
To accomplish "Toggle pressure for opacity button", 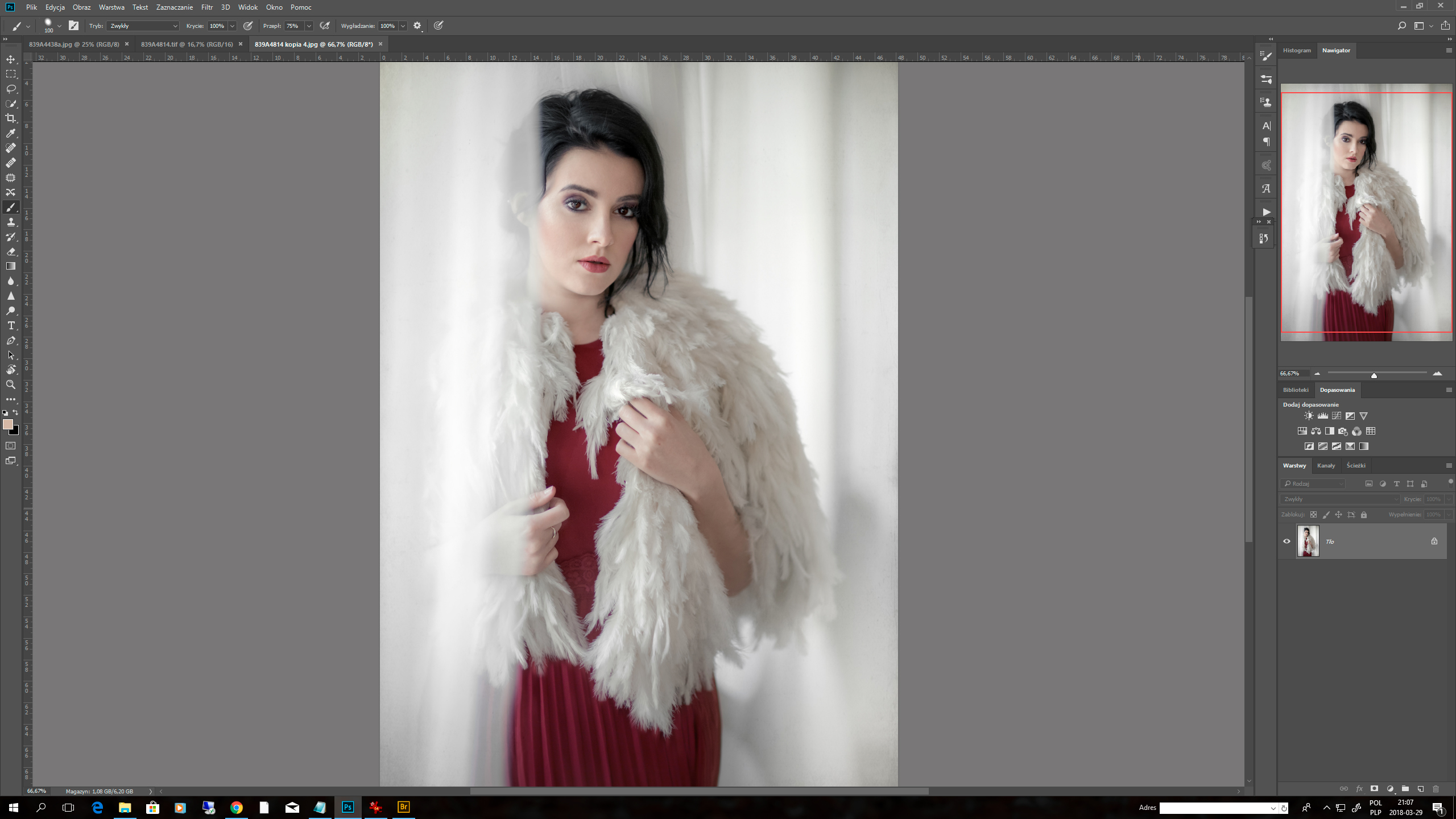I will click(248, 26).
